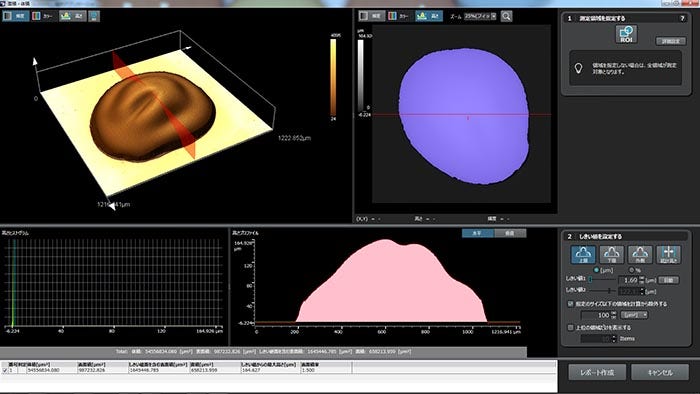Image resolution: width=700 pixels, height=394 pixels.
Task: Toggle the checkbox for result row 1
Action: 5,370
